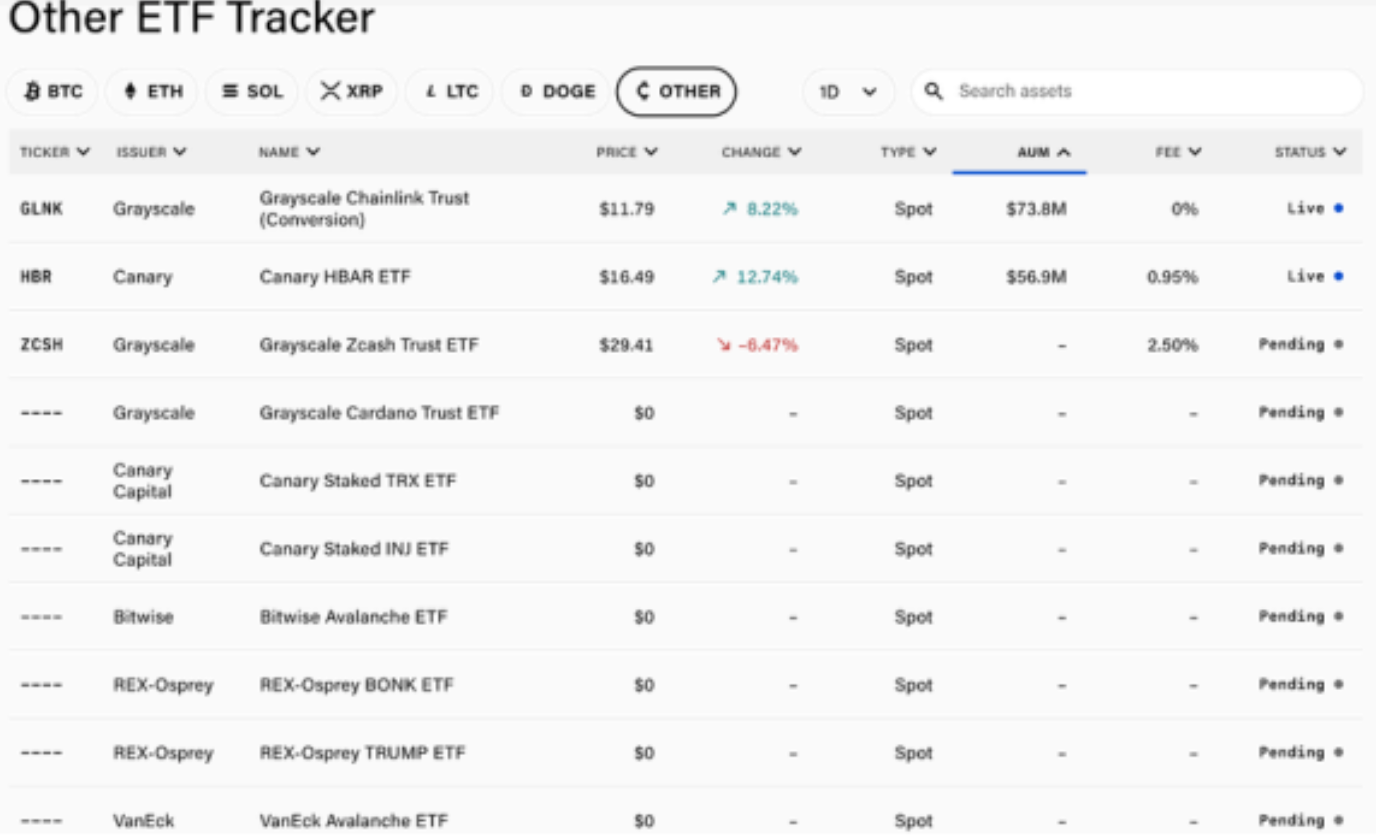Click the magnifying glass search icon
Screen dimensions: 1376x838
(x=934, y=91)
